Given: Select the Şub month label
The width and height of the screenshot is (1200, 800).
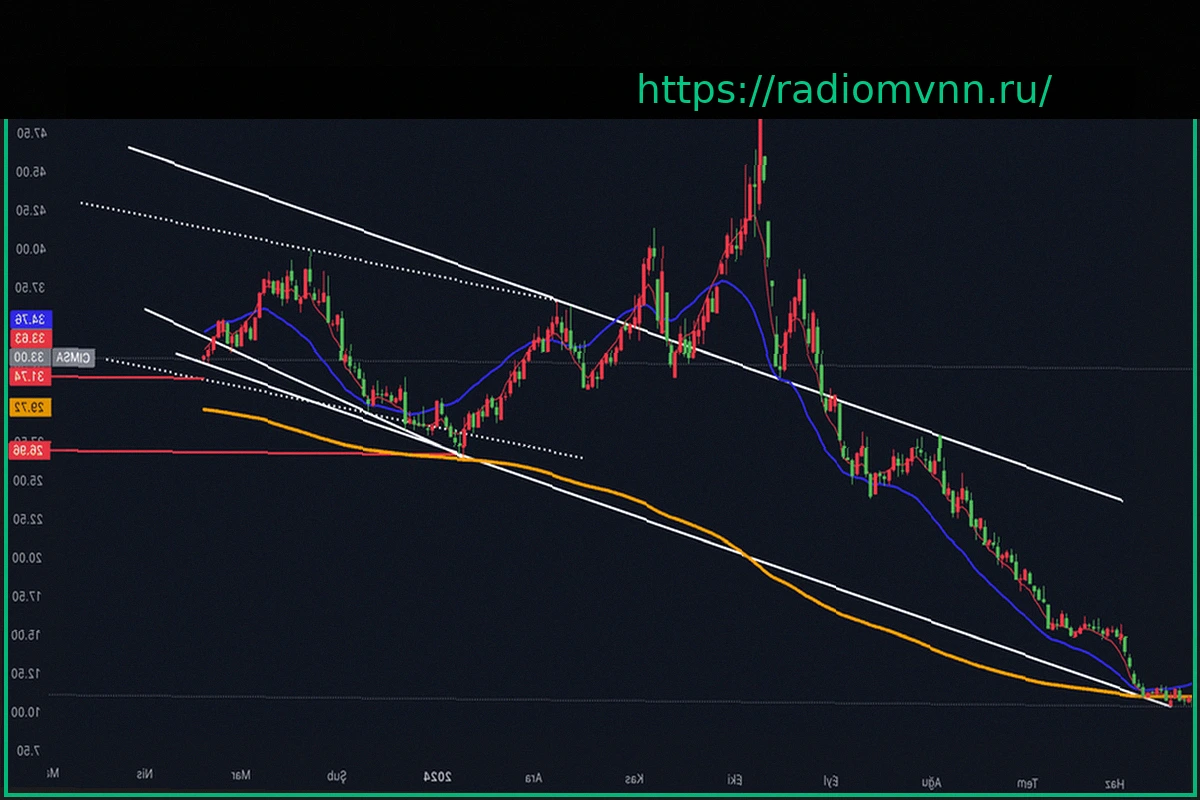Looking at the screenshot, I should [x=337, y=775].
